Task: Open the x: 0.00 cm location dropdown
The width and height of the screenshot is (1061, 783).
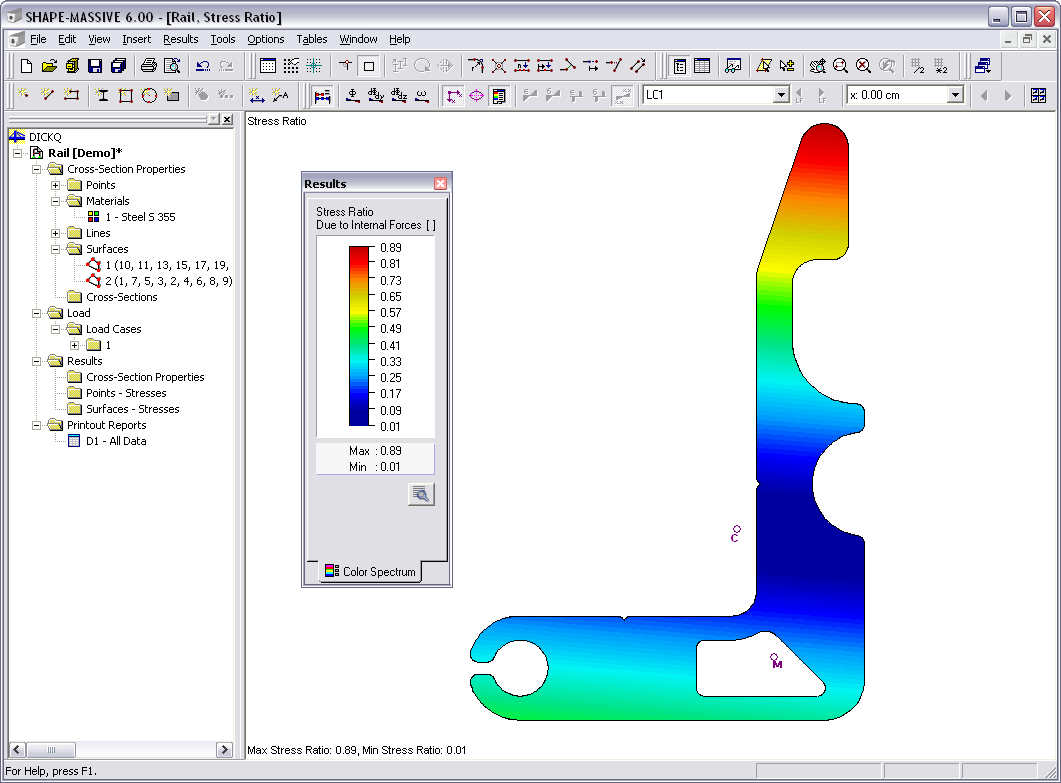Action: tap(955, 95)
